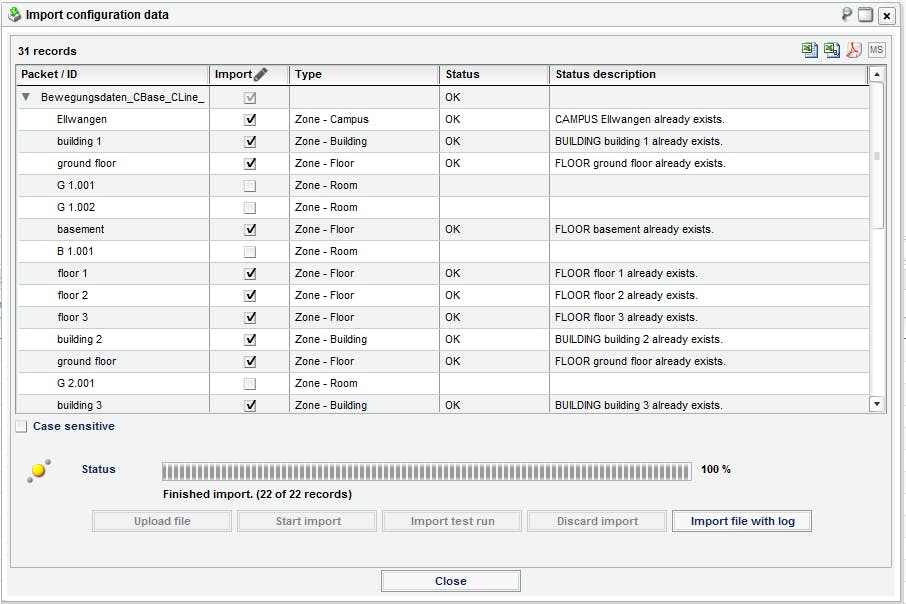Click the import progress bar

[425, 467]
